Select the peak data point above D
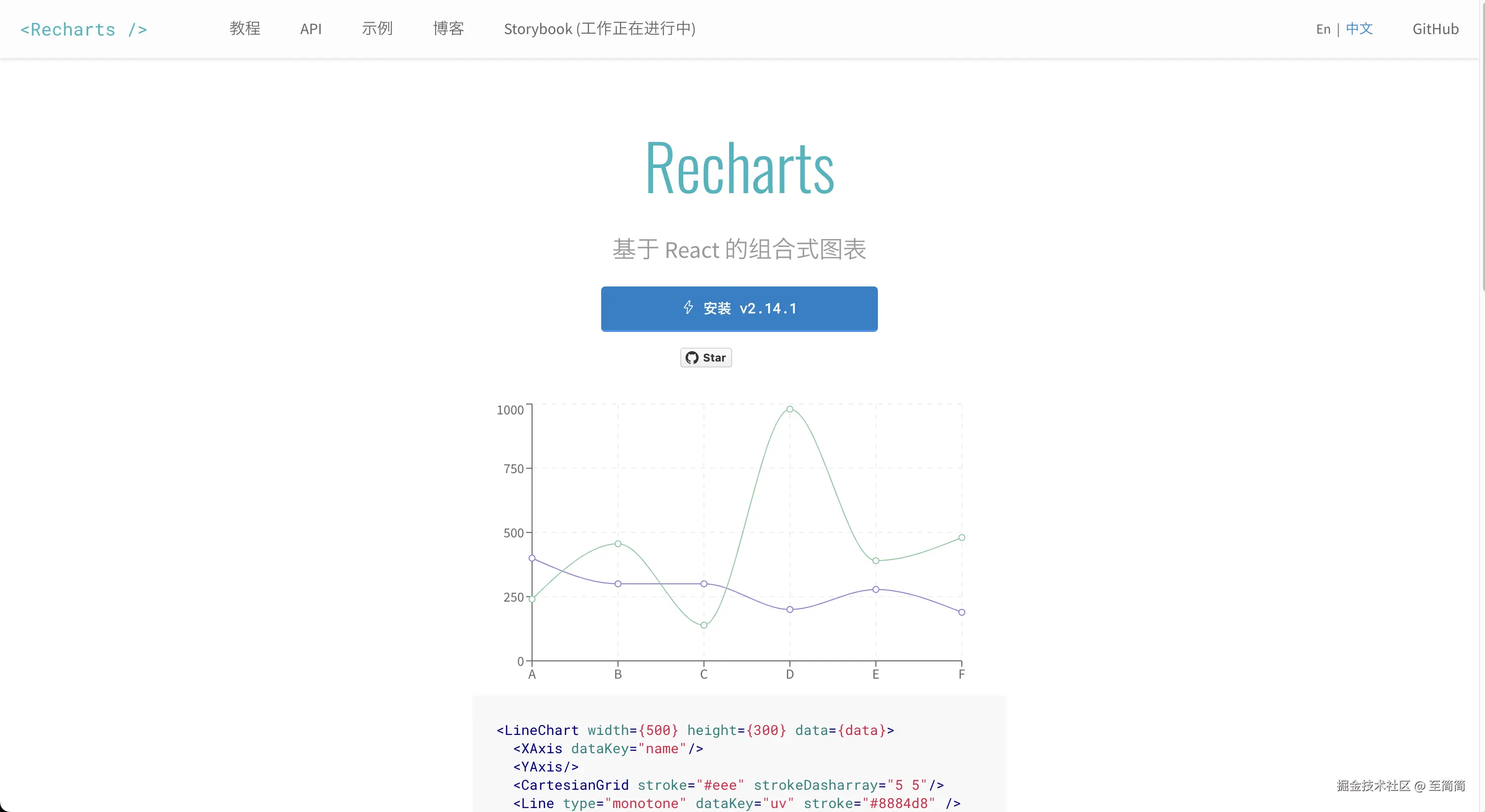 (x=790, y=409)
